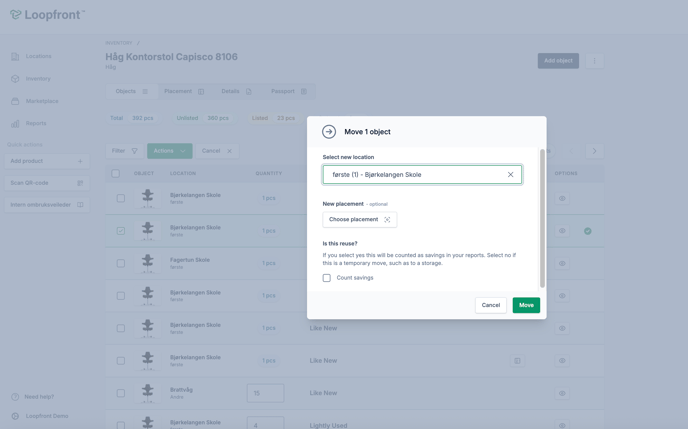Image resolution: width=688 pixels, height=429 pixels.
Task: Enable the Count savings checkbox
Action: point(327,278)
